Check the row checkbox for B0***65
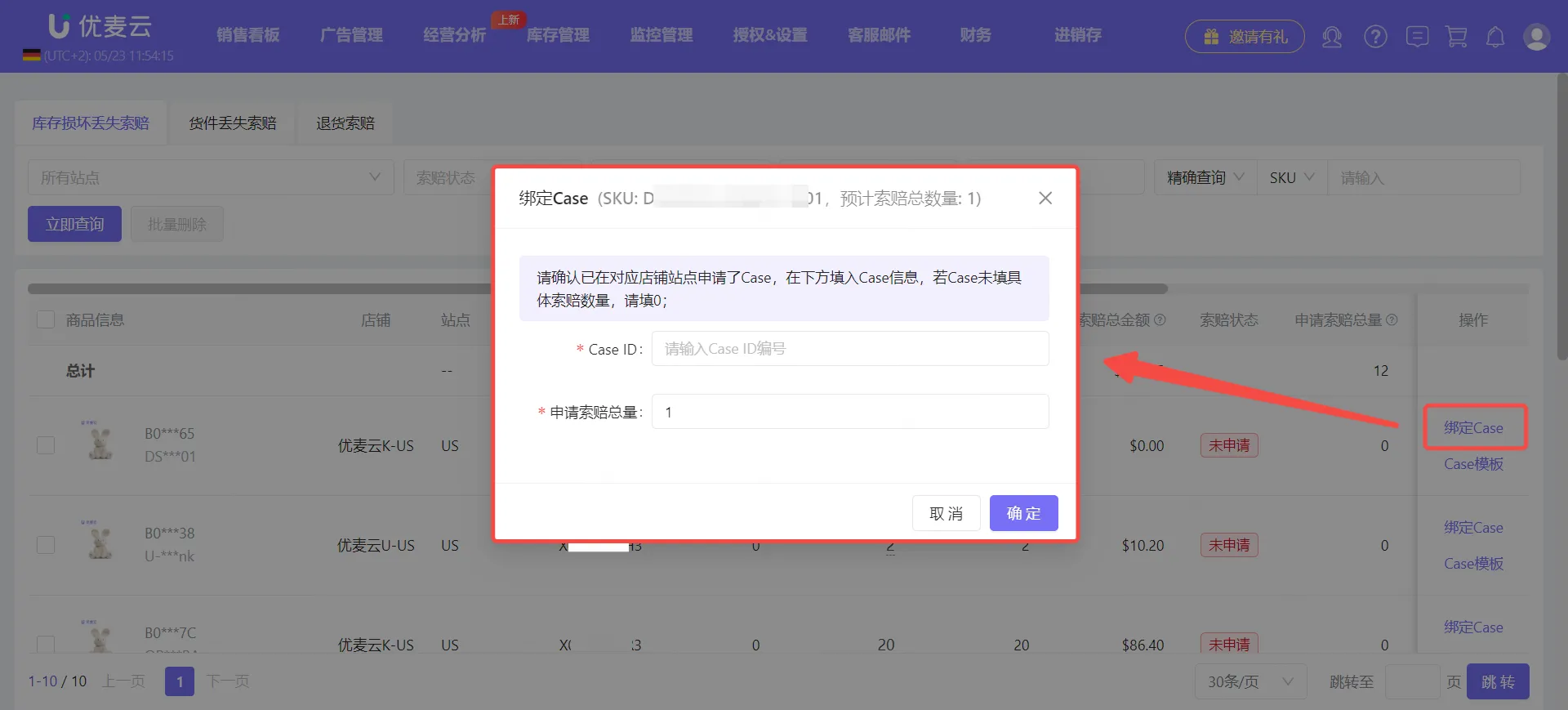 [x=46, y=445]
